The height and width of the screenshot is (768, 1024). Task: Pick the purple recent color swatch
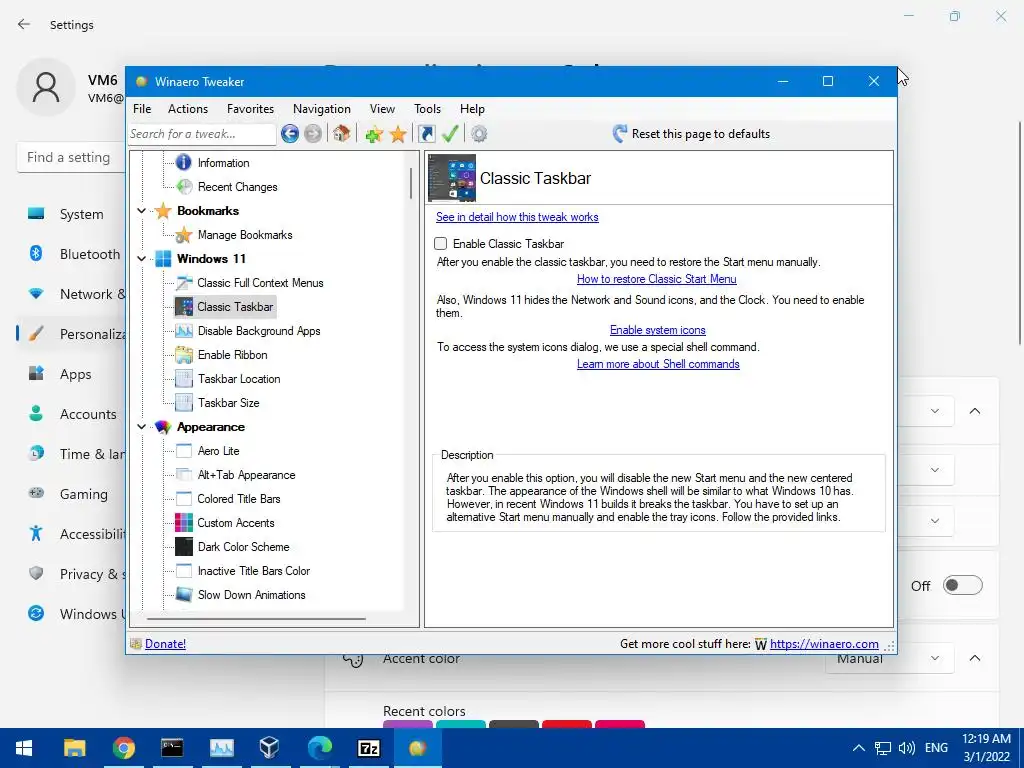click(408, 724)
